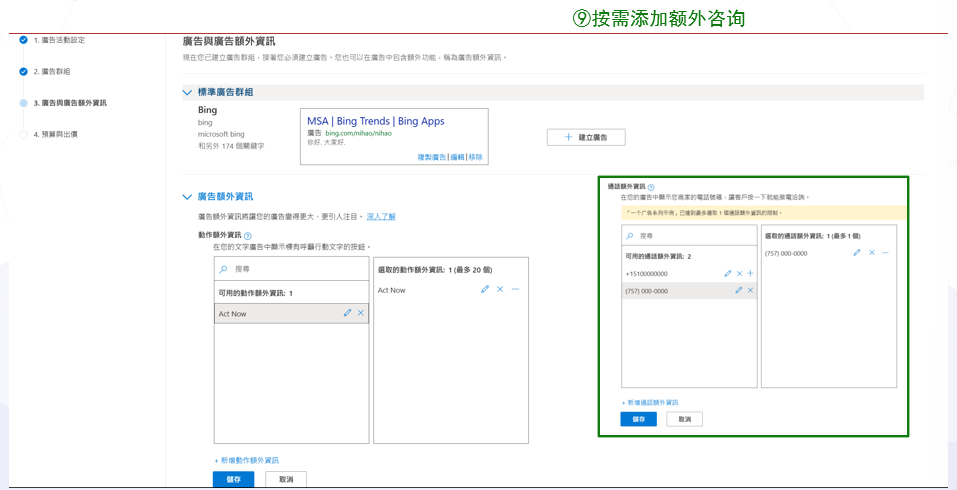Delete Act Now in selected action extensions list
Screen dimensions: 957x490
500,289
